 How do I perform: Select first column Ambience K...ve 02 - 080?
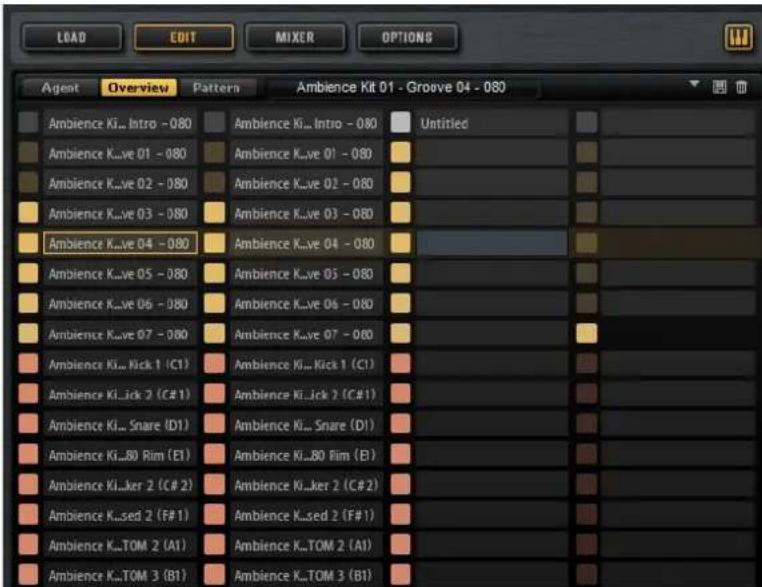click(x=120, y=184)
